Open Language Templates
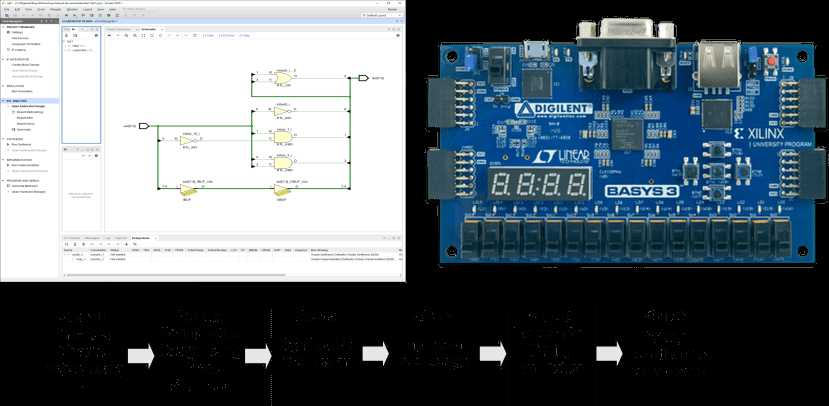829x406 pixels. pyautogui.click(x=26, y=44)
